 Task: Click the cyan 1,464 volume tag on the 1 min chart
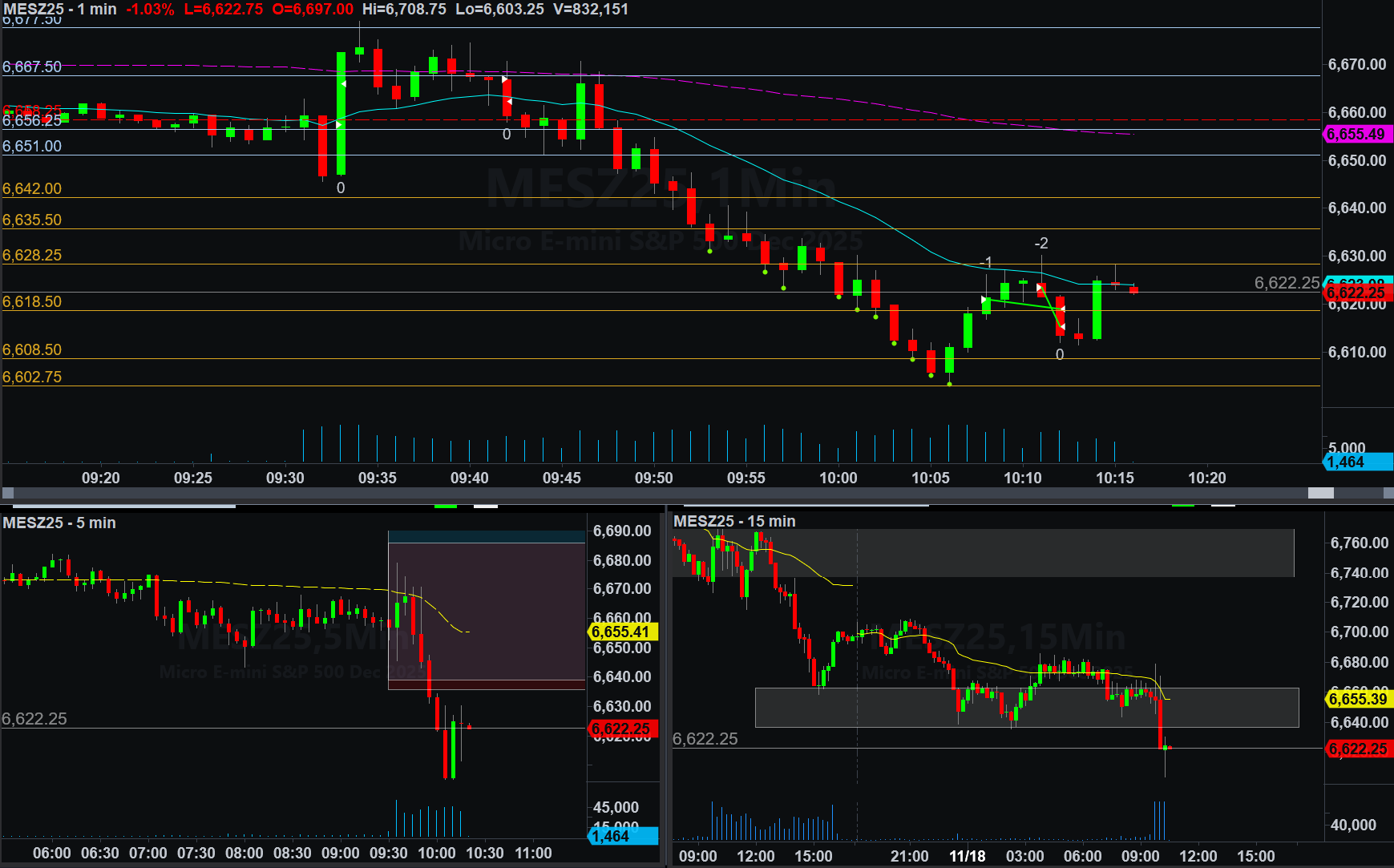[1356, 462]
